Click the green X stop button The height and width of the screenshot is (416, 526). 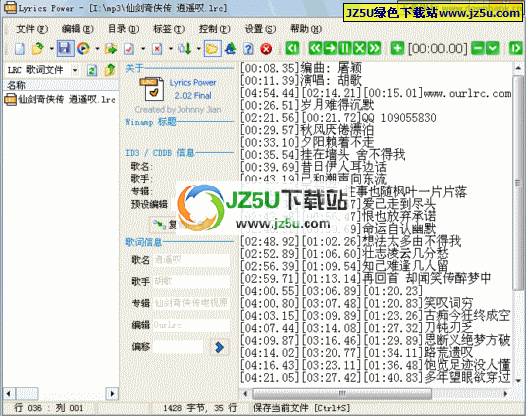(359, 48)
